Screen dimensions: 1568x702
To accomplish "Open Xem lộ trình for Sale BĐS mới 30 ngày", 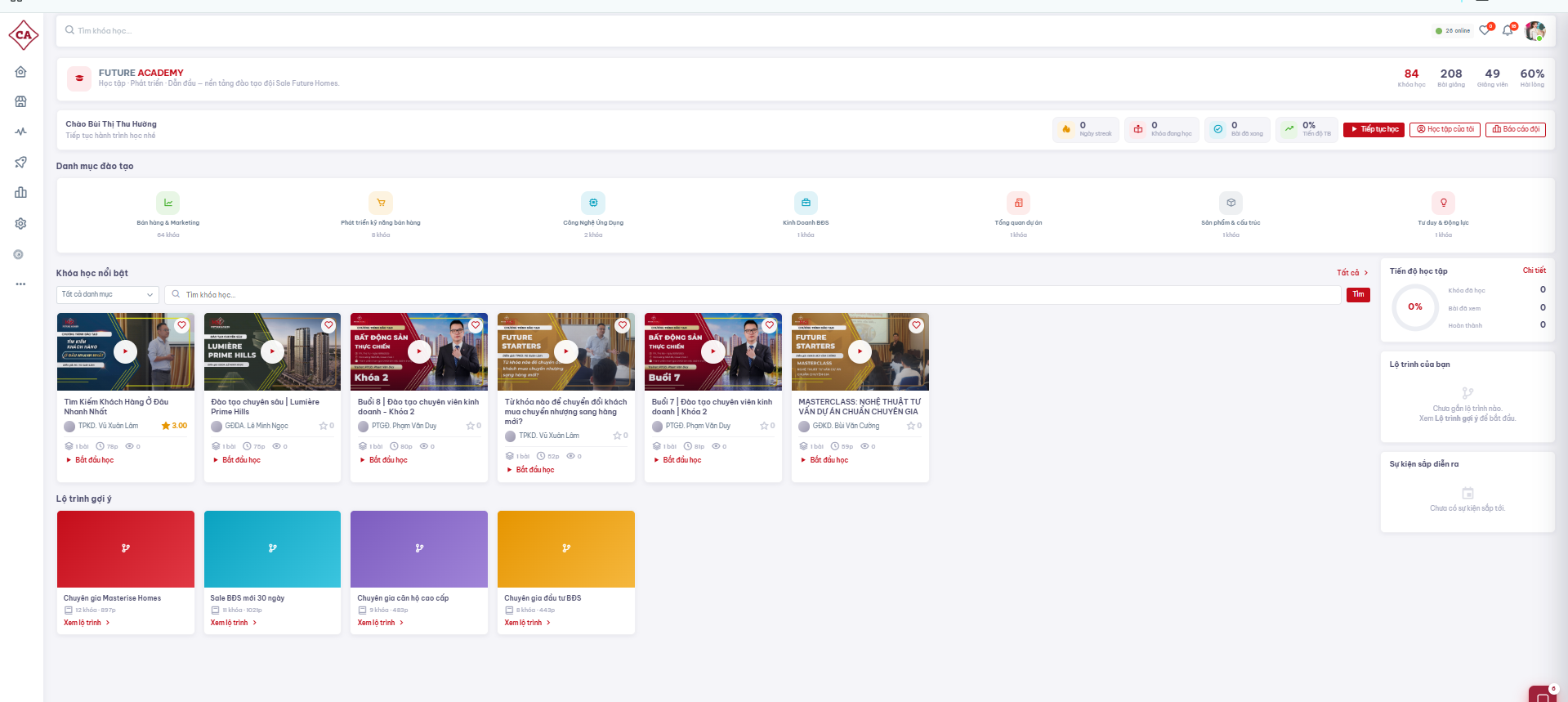I will tap(234, 623).
